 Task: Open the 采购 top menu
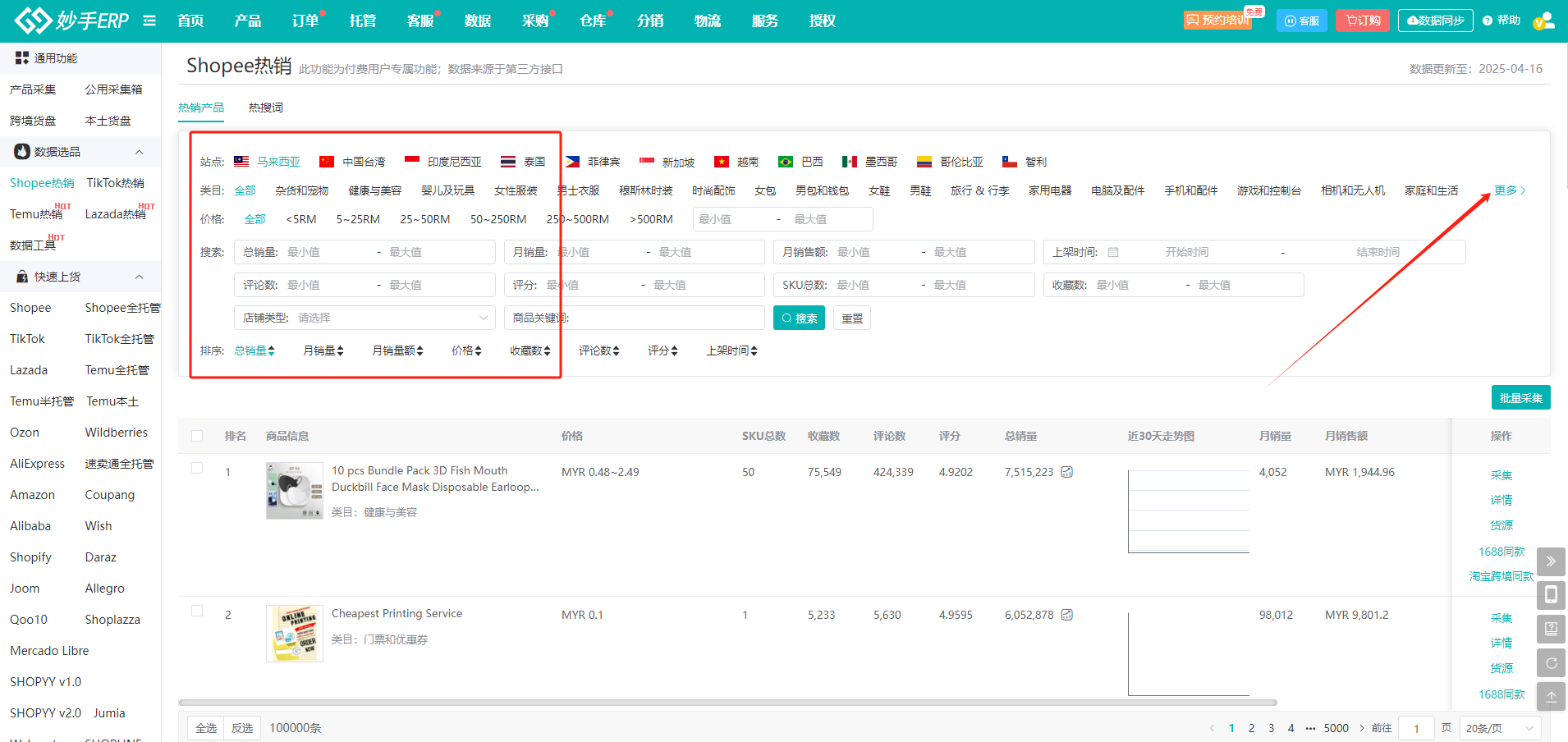coord(535,21)
